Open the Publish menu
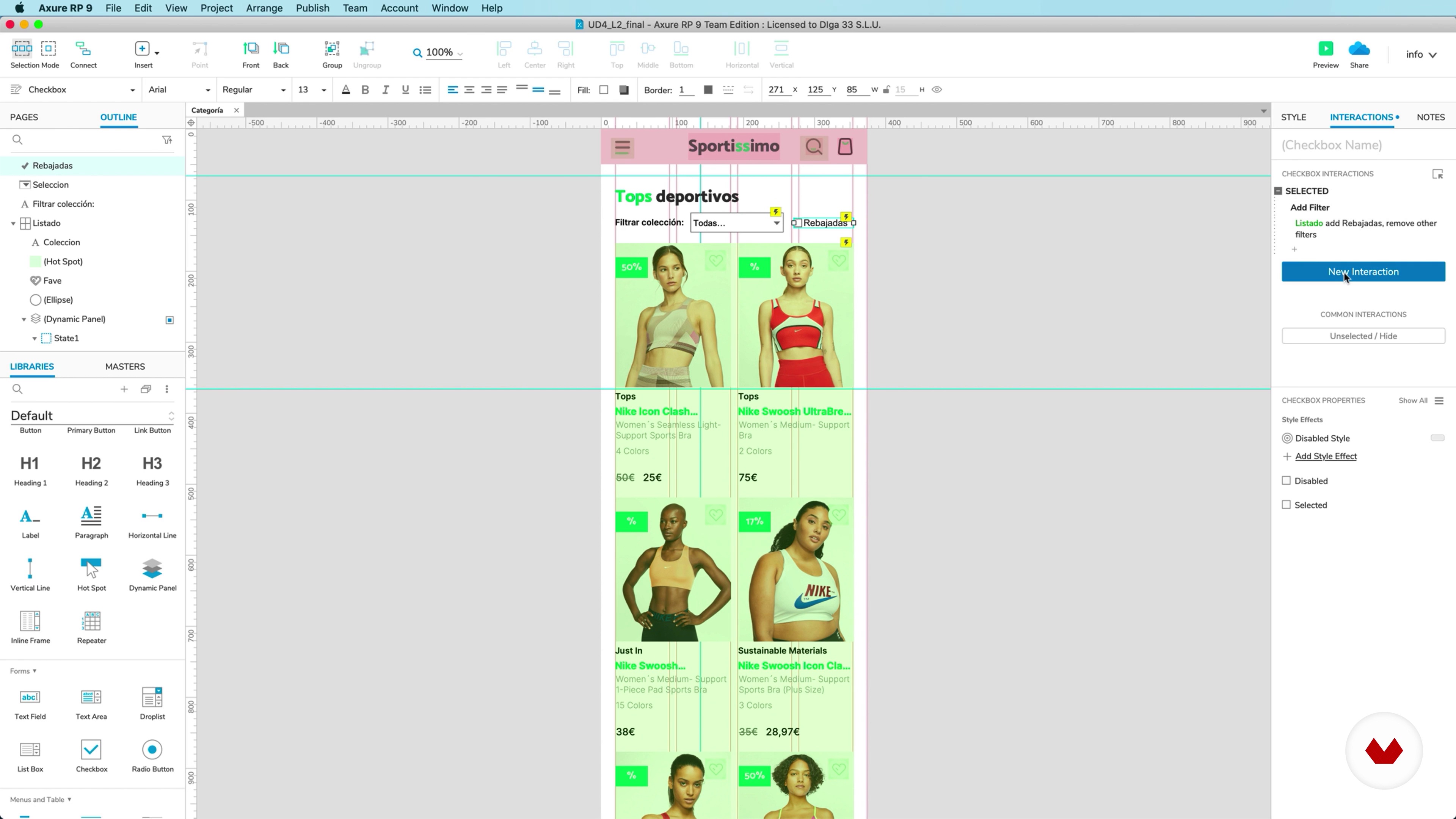Screen dimensions: 1456x819 (x=312, y=8)
